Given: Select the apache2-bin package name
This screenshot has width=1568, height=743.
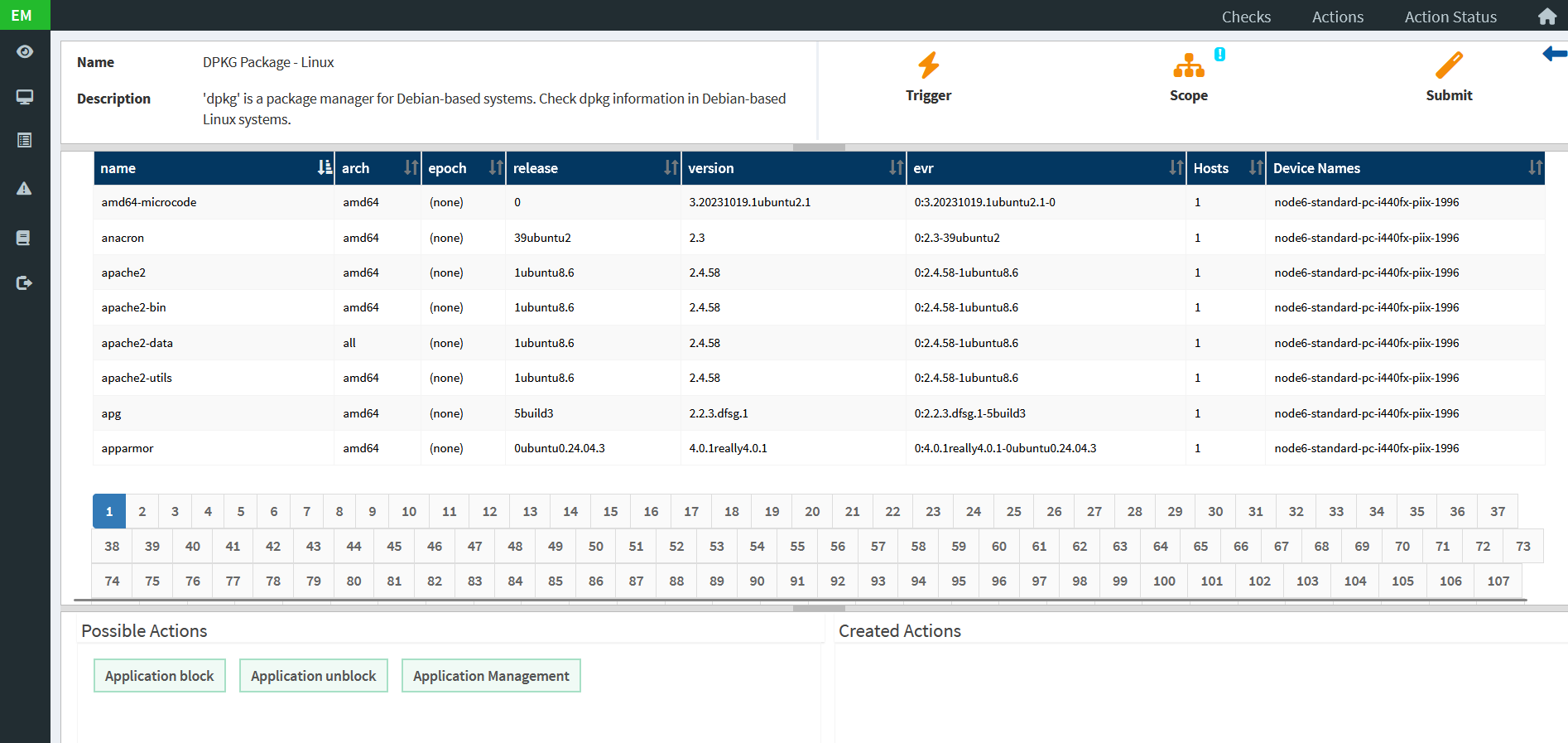Looking at the screenshot, I should (134, 307).
